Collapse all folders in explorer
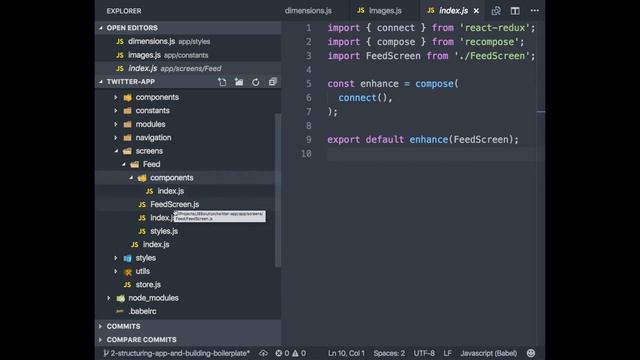 (x=273, y=82)
